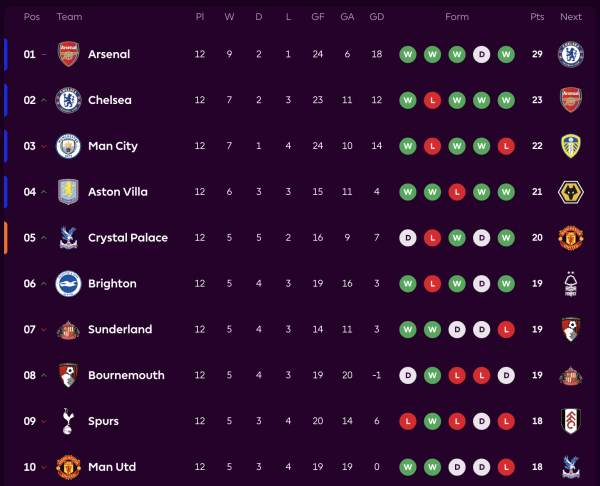Open the Nottingham Forest crest in Brighton's row
Viewport: 600px width, 486px height.
click(x=571, y=284)
